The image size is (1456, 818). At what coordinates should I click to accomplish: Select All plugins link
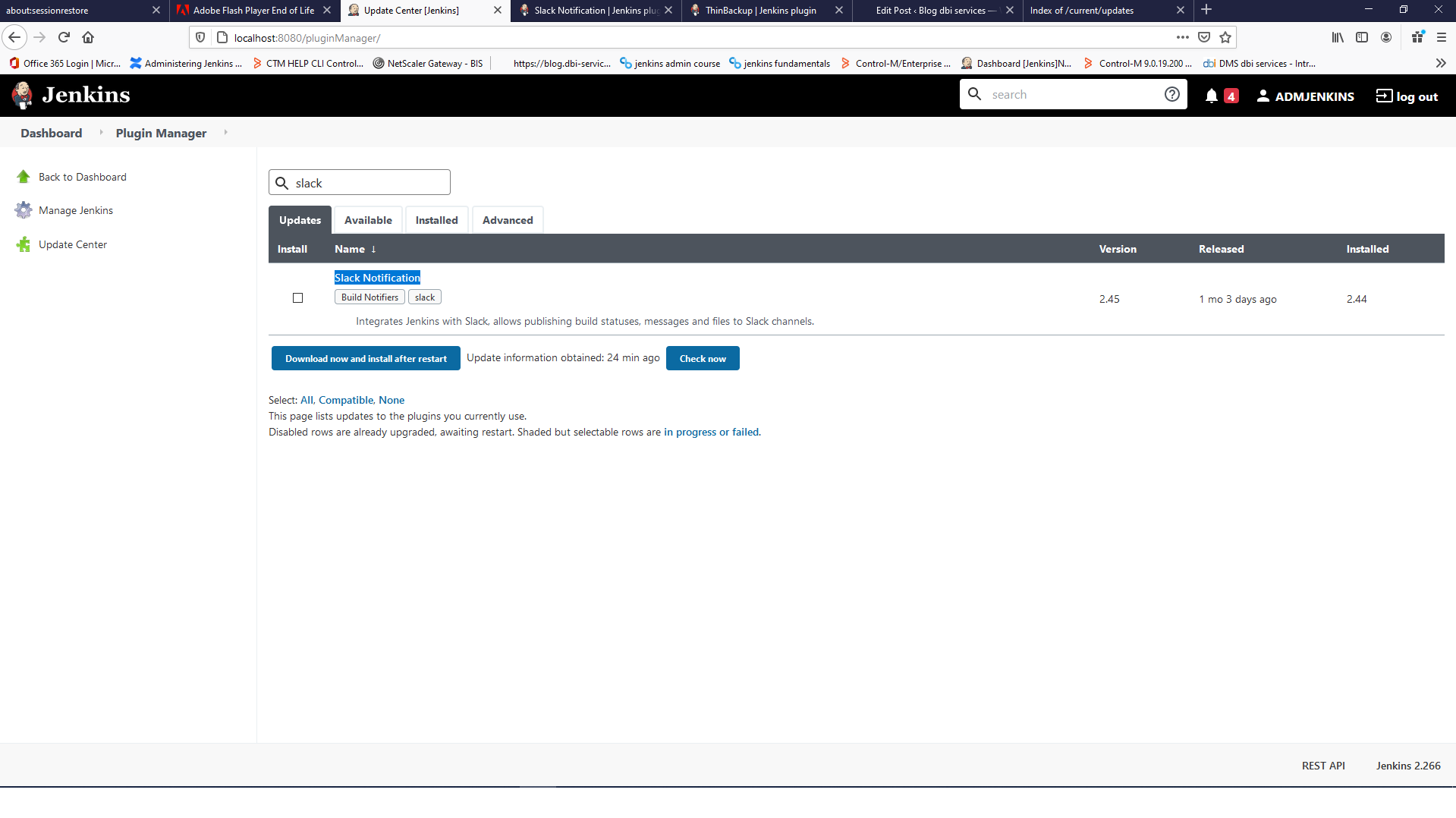(307, 400)
